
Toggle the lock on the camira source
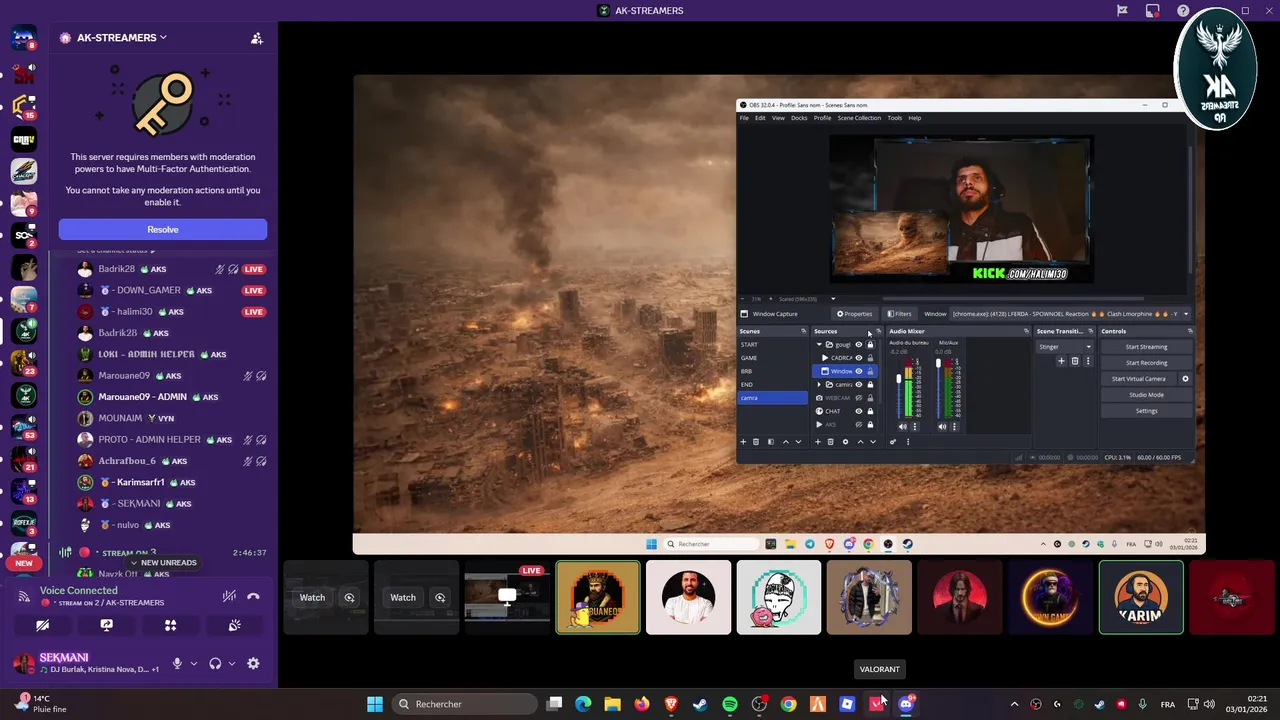pyautogui.click(x=870, y=384)
